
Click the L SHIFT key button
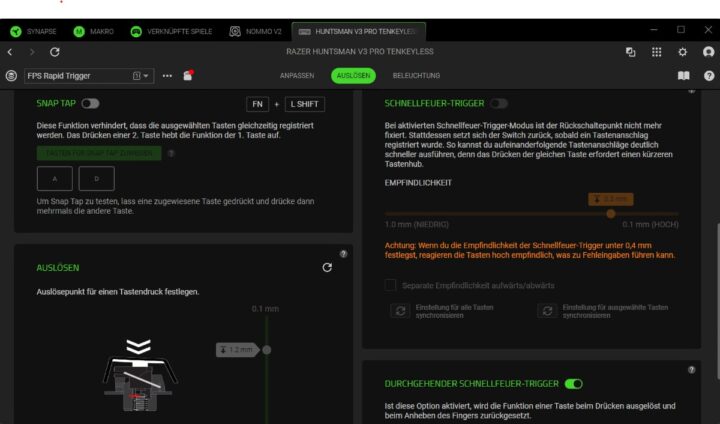[x=305, y=104]
